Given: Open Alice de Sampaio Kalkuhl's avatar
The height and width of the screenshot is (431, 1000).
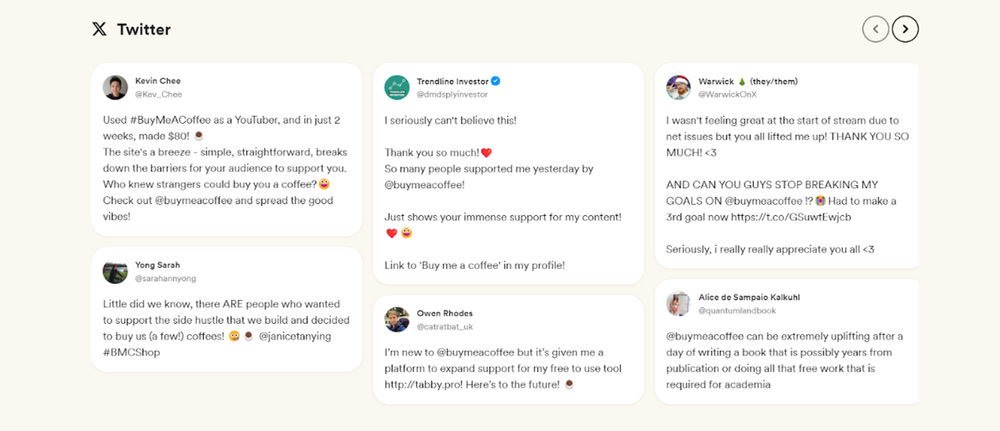Looking at the screenshot, I should pyautogui.click(x=679, y=304).
